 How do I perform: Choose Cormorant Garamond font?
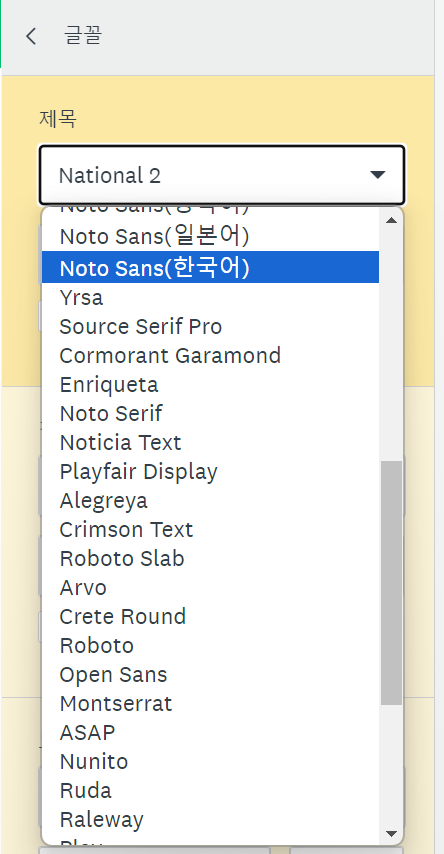(210, 355)
